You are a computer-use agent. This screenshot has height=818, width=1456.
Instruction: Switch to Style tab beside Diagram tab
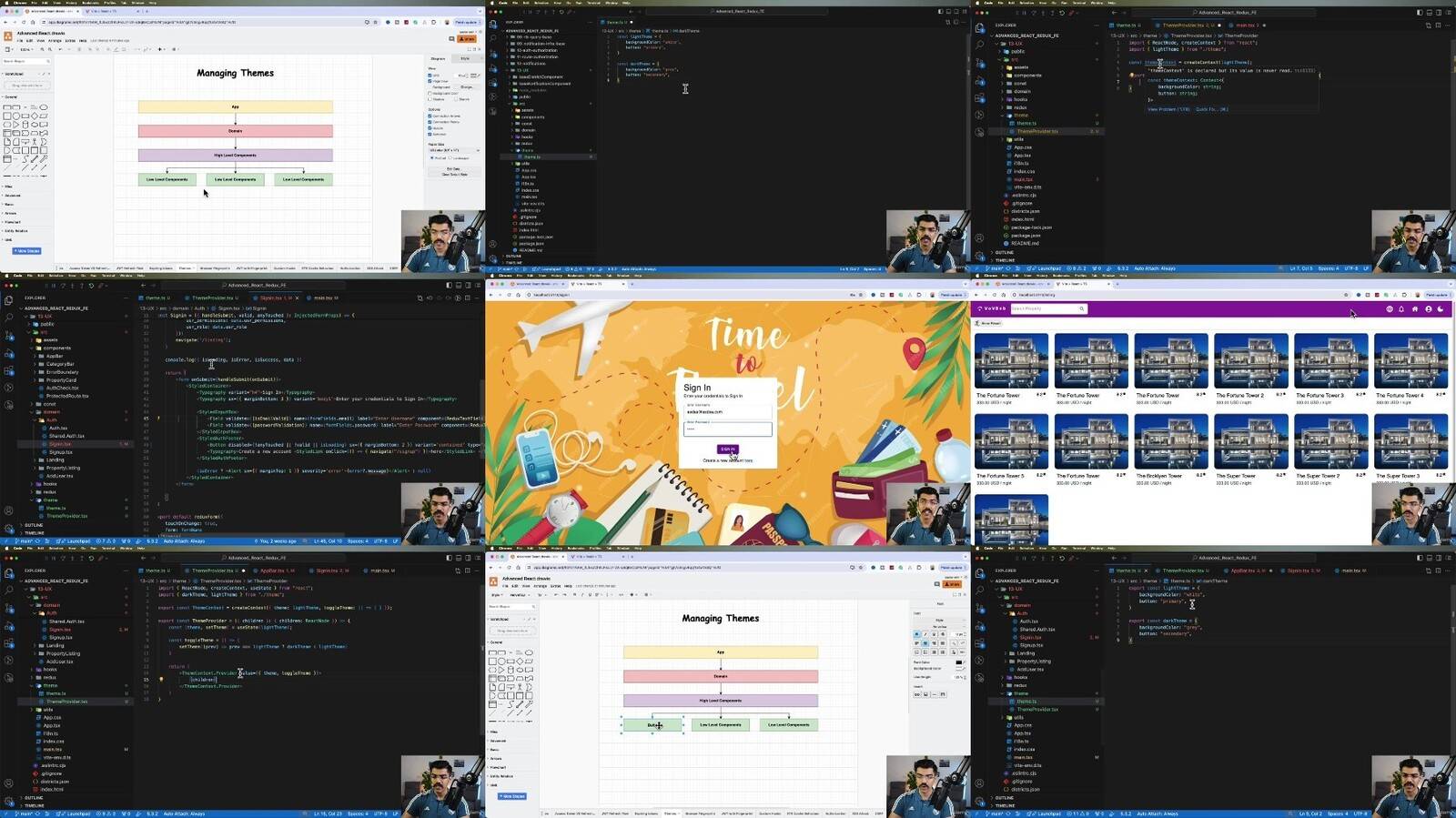(465, 58)
